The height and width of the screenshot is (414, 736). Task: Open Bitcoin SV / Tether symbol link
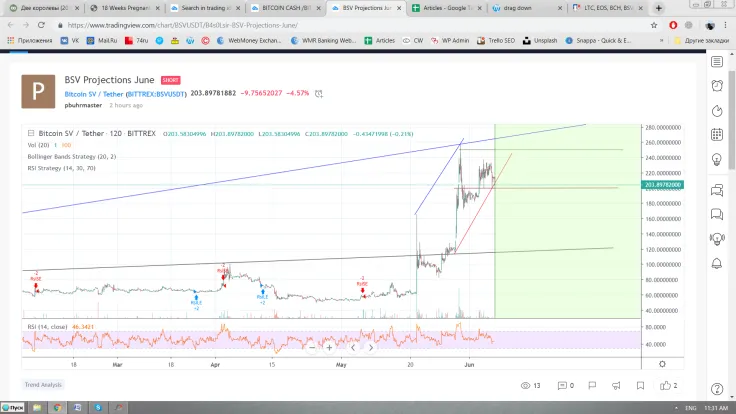pyautogui.click(x=125, y=94)
